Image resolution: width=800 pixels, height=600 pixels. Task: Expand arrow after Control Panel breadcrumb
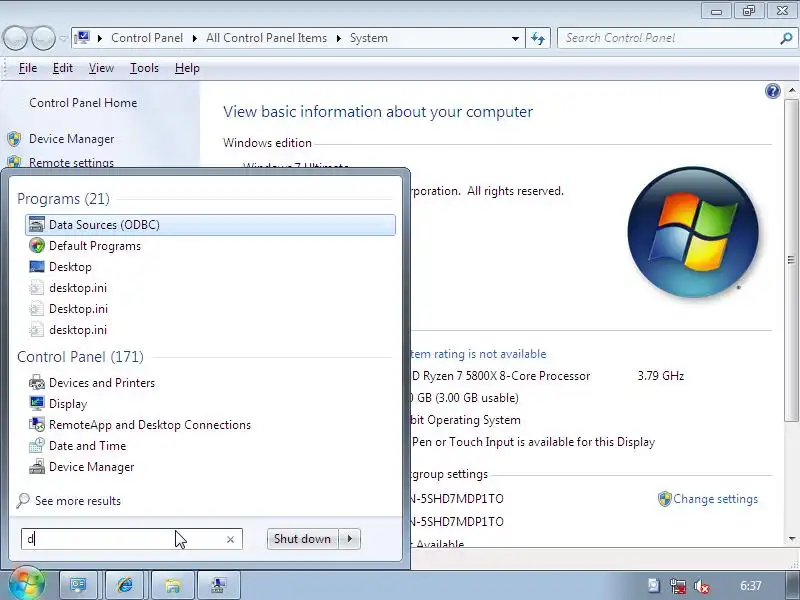pos(194,38)
